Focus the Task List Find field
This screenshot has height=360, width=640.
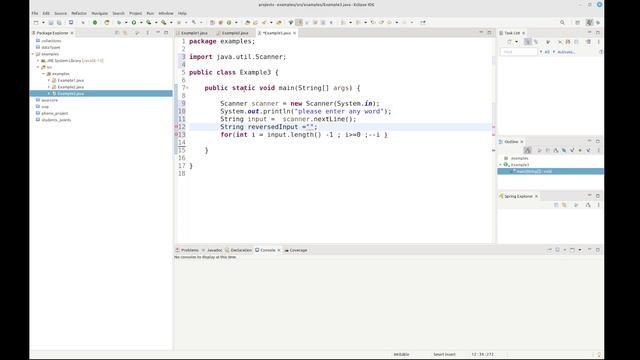coord(519,52)
